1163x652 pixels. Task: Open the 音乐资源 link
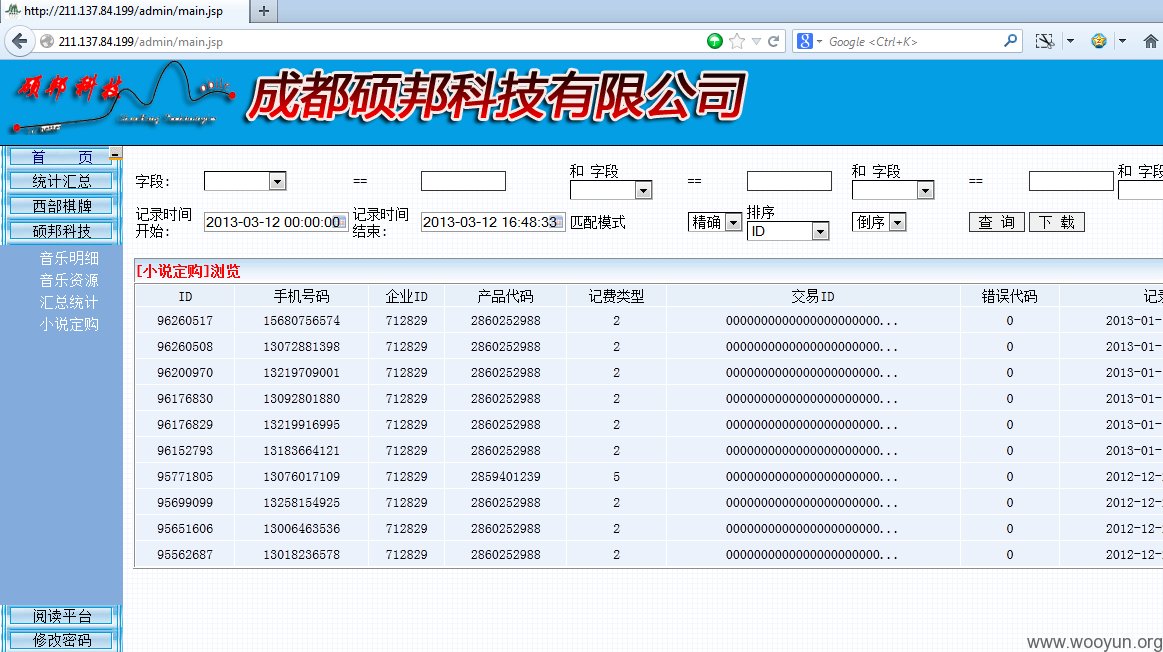pyautogui.click(x=69, y=280)
